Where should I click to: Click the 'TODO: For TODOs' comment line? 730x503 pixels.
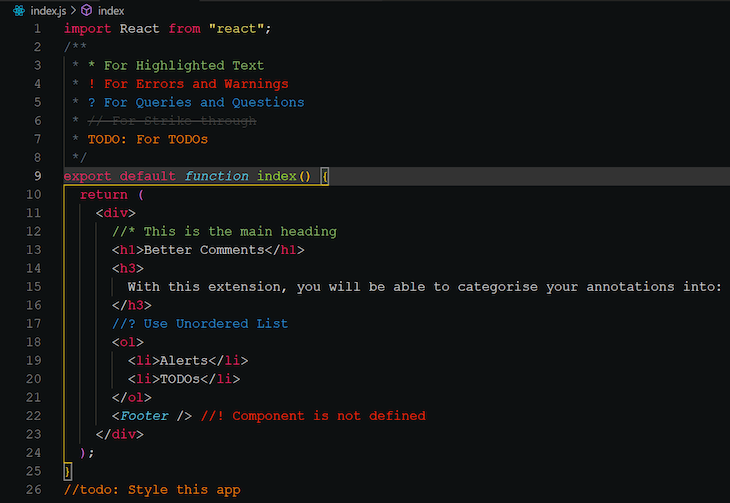tap(148, 139)
